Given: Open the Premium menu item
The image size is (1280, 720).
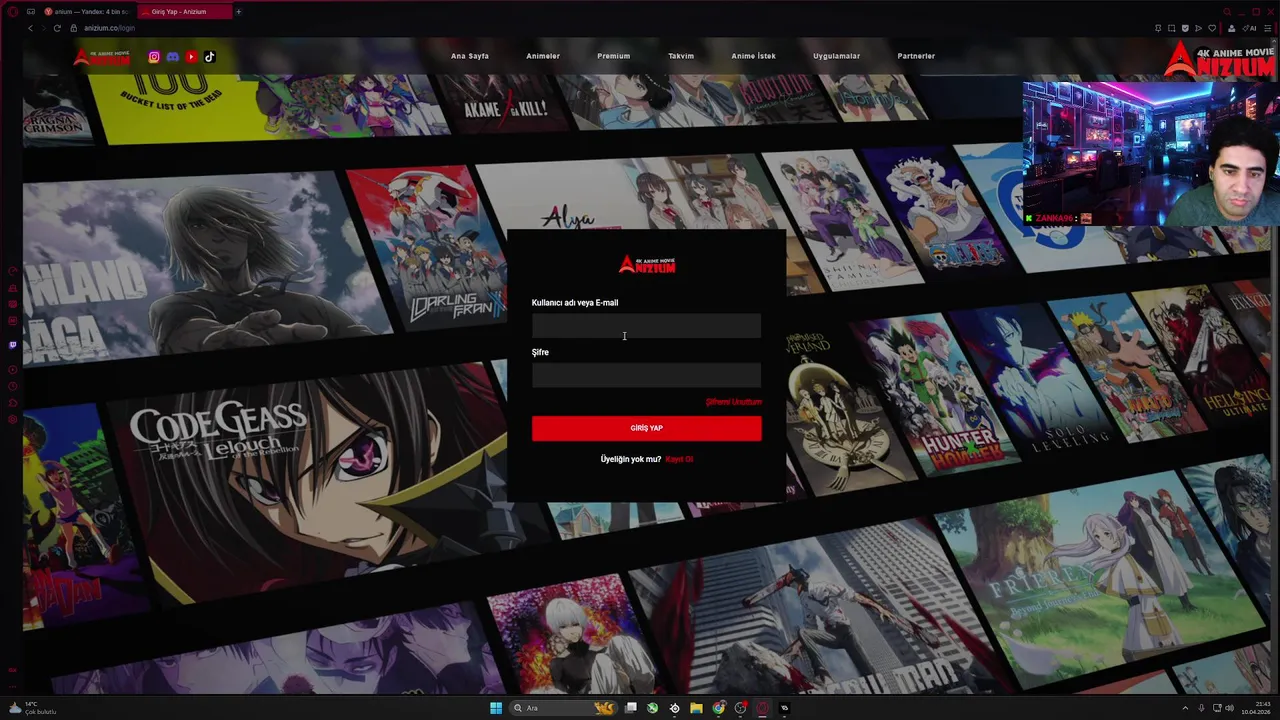Looking at the screenshot, I should coord(614,56).
